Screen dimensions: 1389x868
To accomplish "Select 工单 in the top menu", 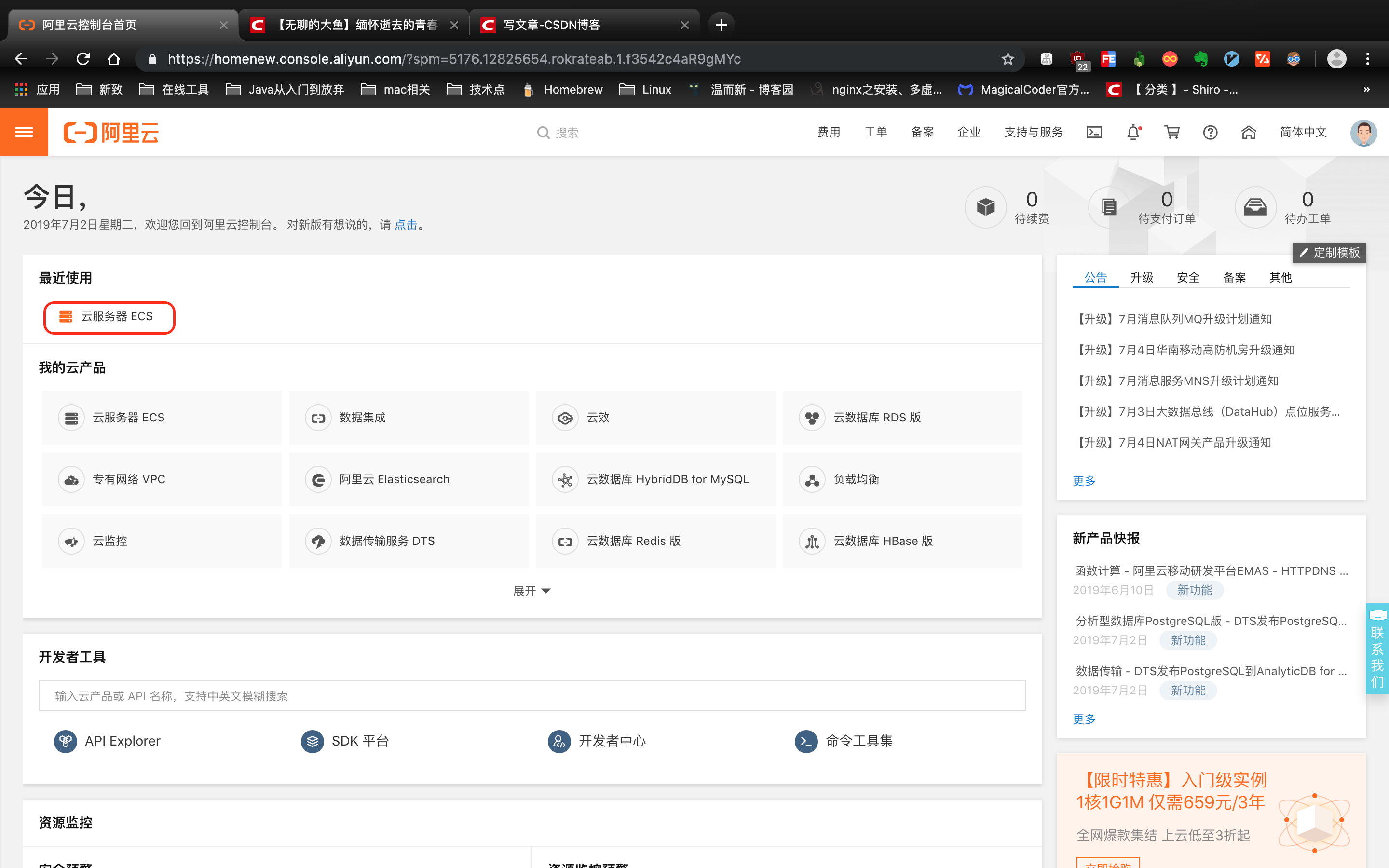I will coord(875,132).
